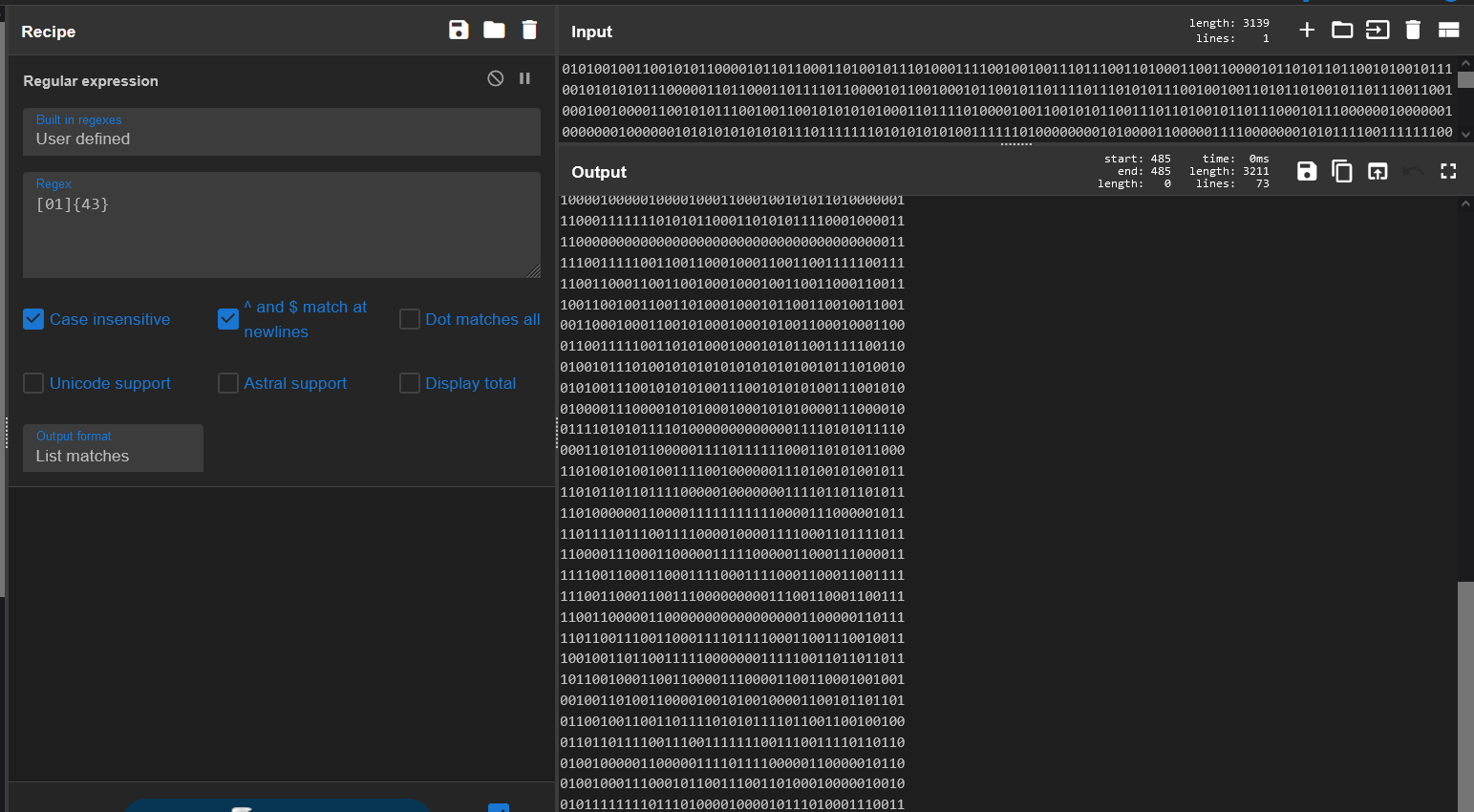Open folder as input

click(1342, 30)
